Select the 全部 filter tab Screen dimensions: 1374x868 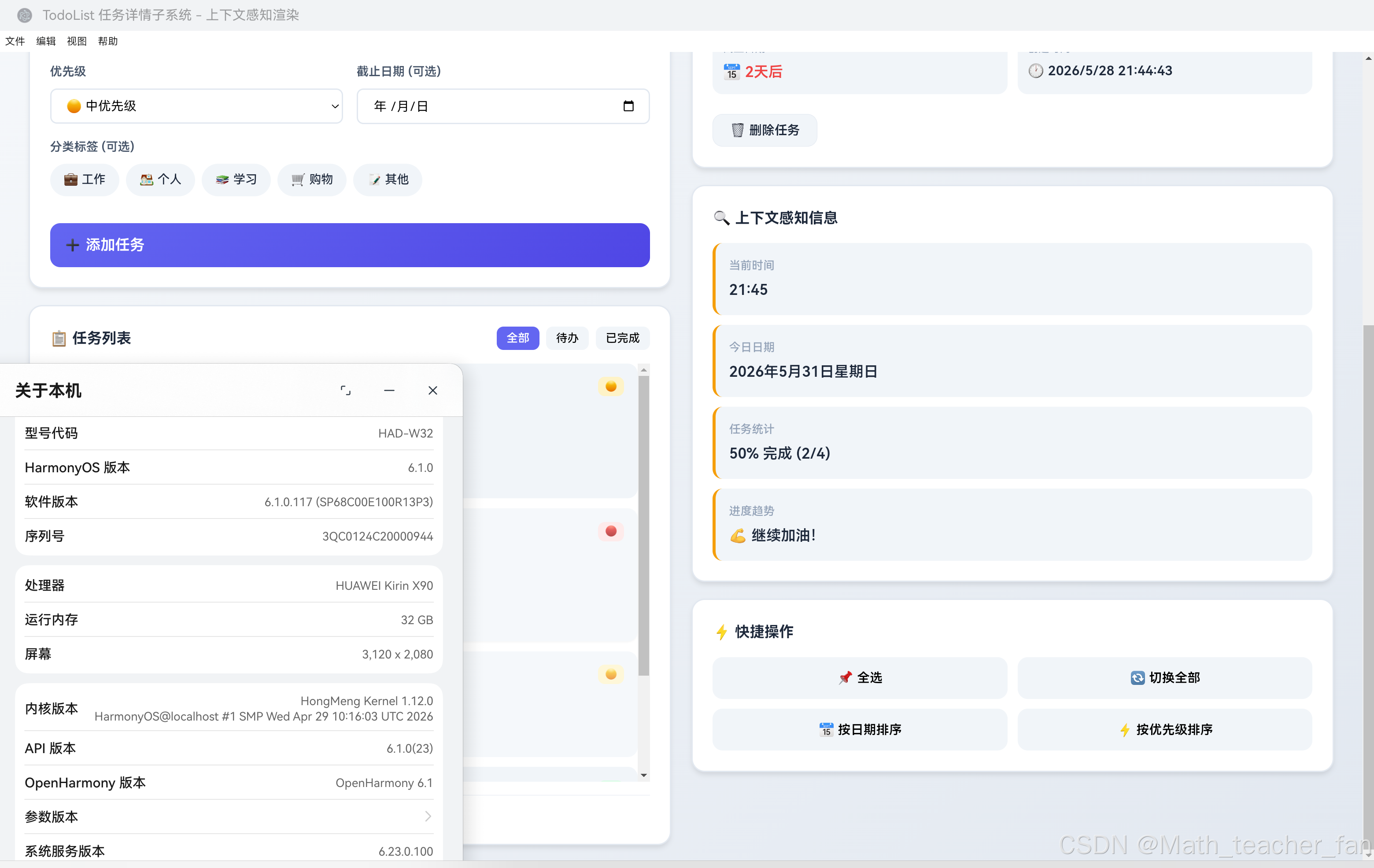point(517,338)
